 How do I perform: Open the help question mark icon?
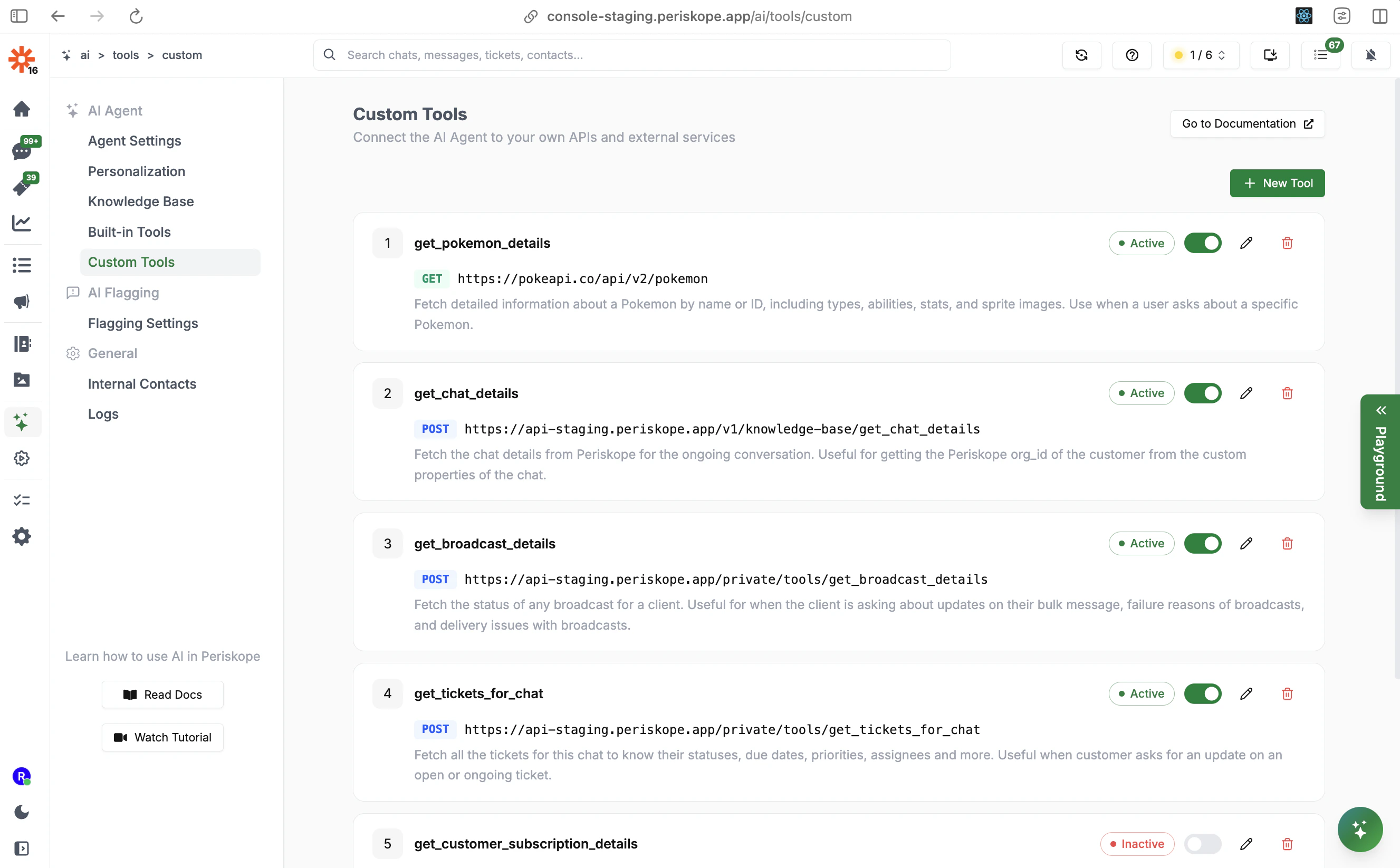[x=1132, y=55]
